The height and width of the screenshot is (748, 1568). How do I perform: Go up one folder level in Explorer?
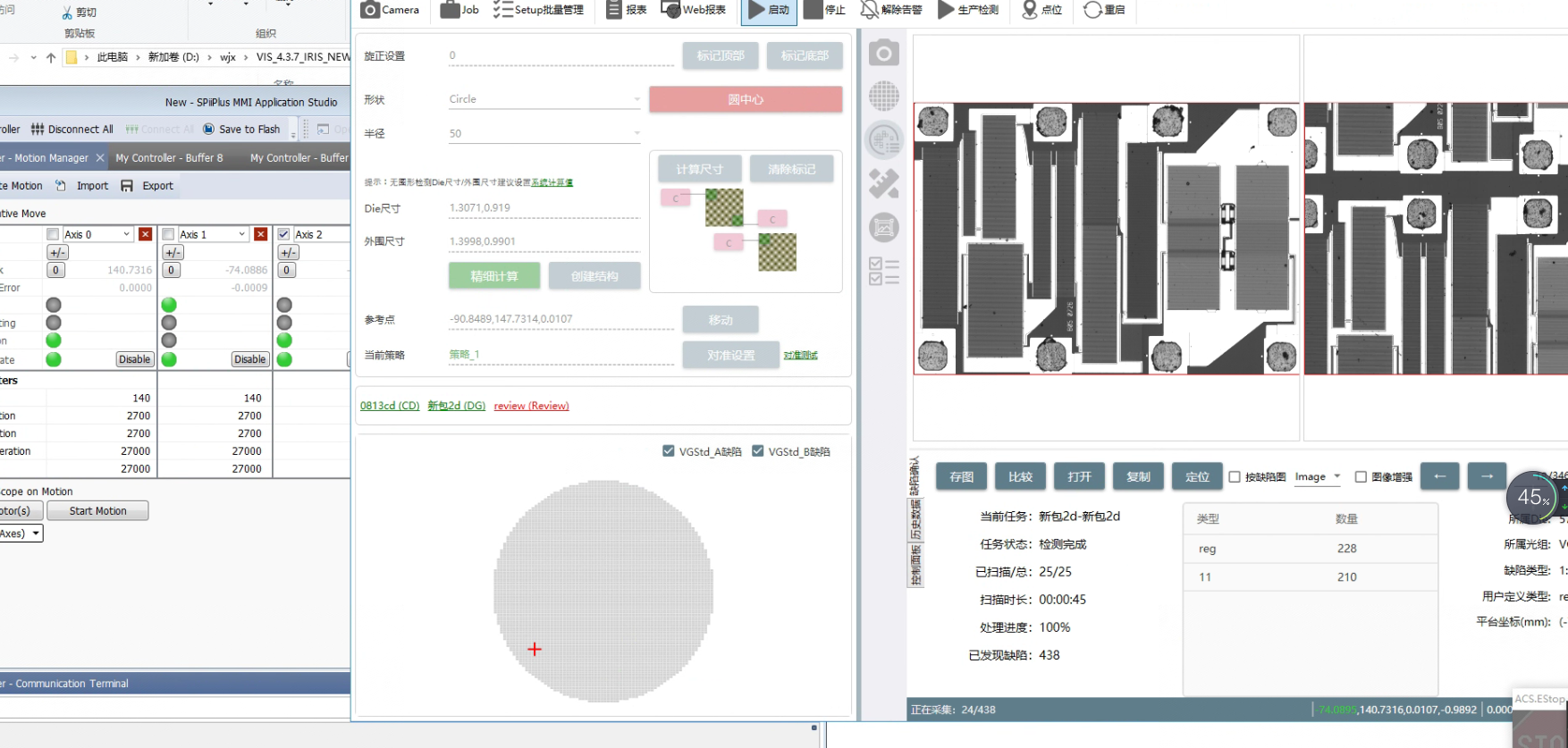51,57
